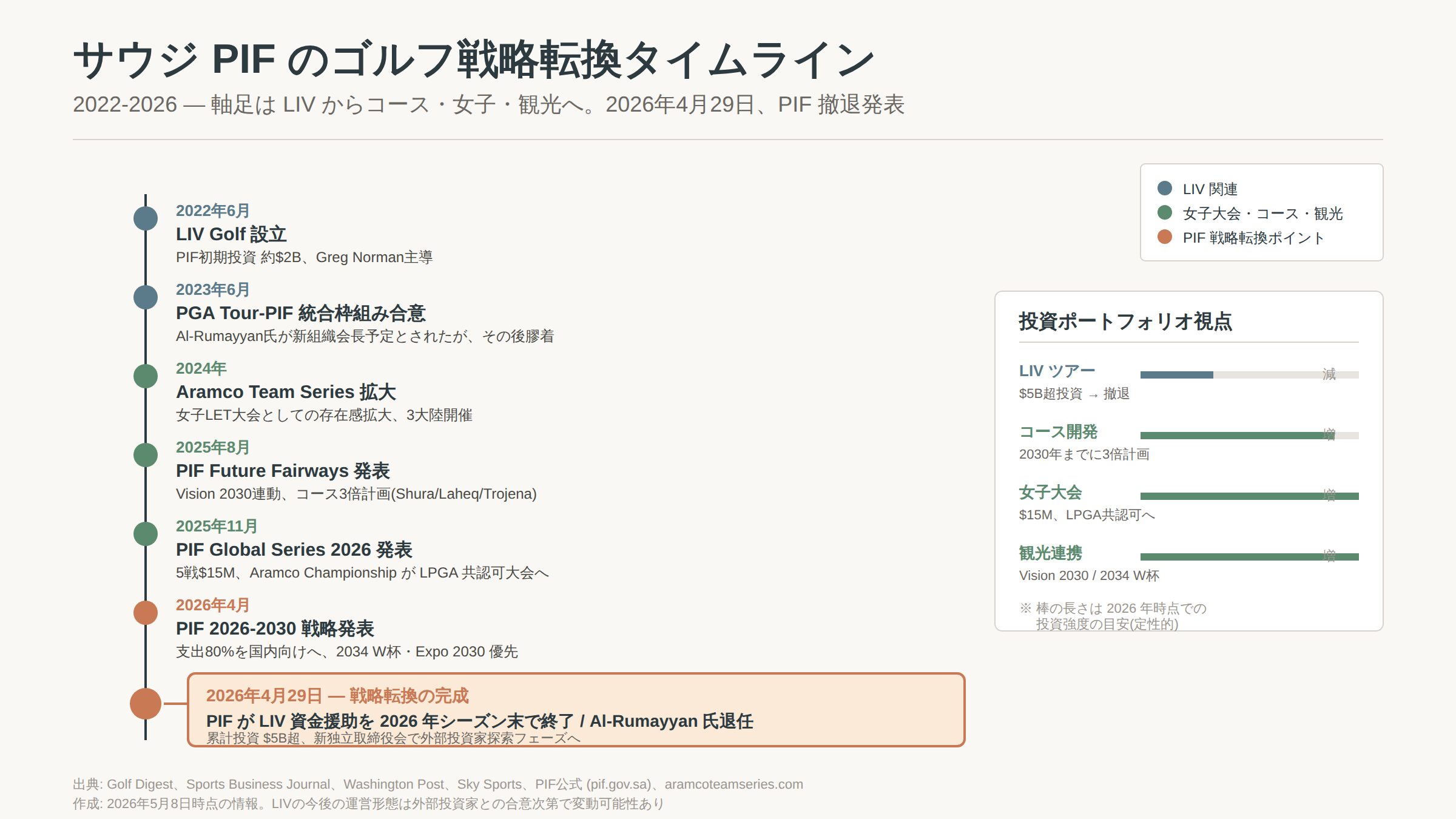The width and height of the screenshot is (1456, 819).
Task: Click the text 2030年までに3倍計画
Action: tap(1084, 454)
